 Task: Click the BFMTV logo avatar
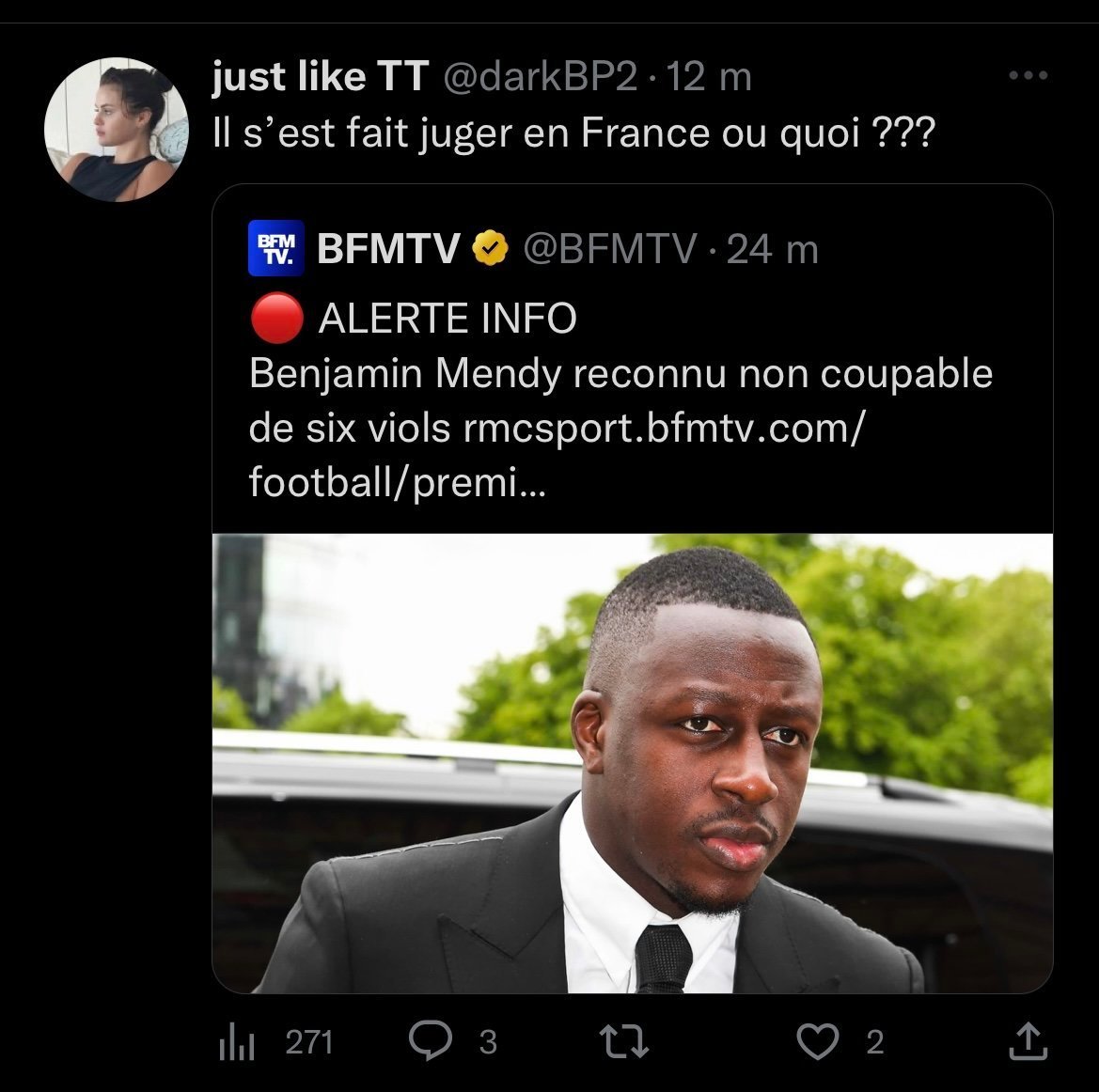click(276, 249)
